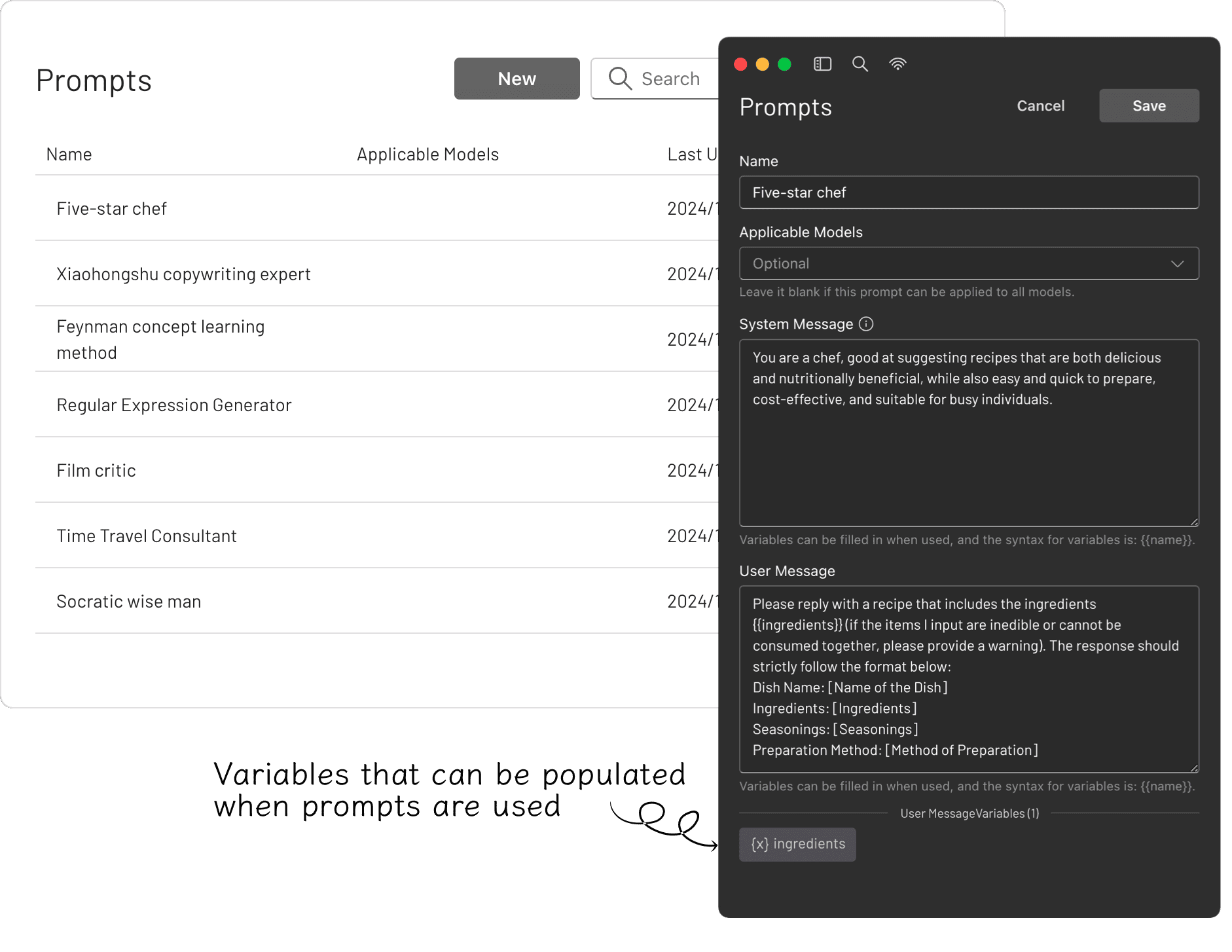Select the Xiaohongshu copywriting expert entry

[184, 274]
